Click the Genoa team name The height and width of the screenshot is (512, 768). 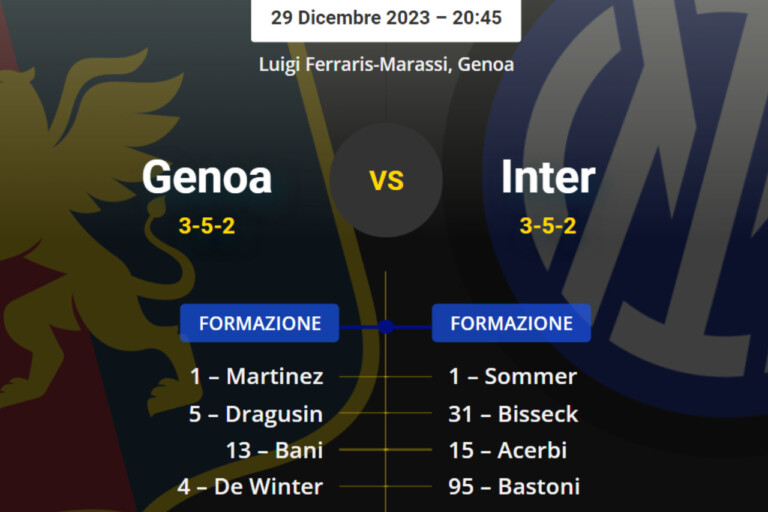207,178
